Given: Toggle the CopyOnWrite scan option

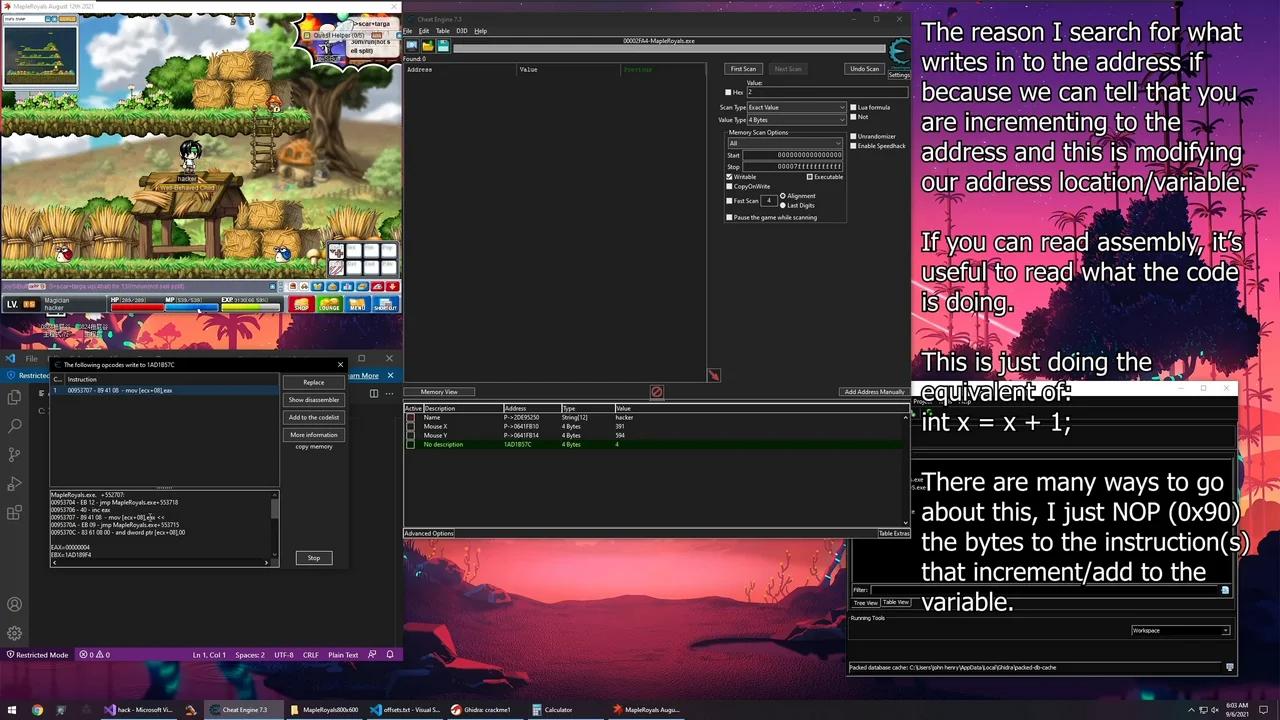Looking at the screenshot, I should pos(729,187).
